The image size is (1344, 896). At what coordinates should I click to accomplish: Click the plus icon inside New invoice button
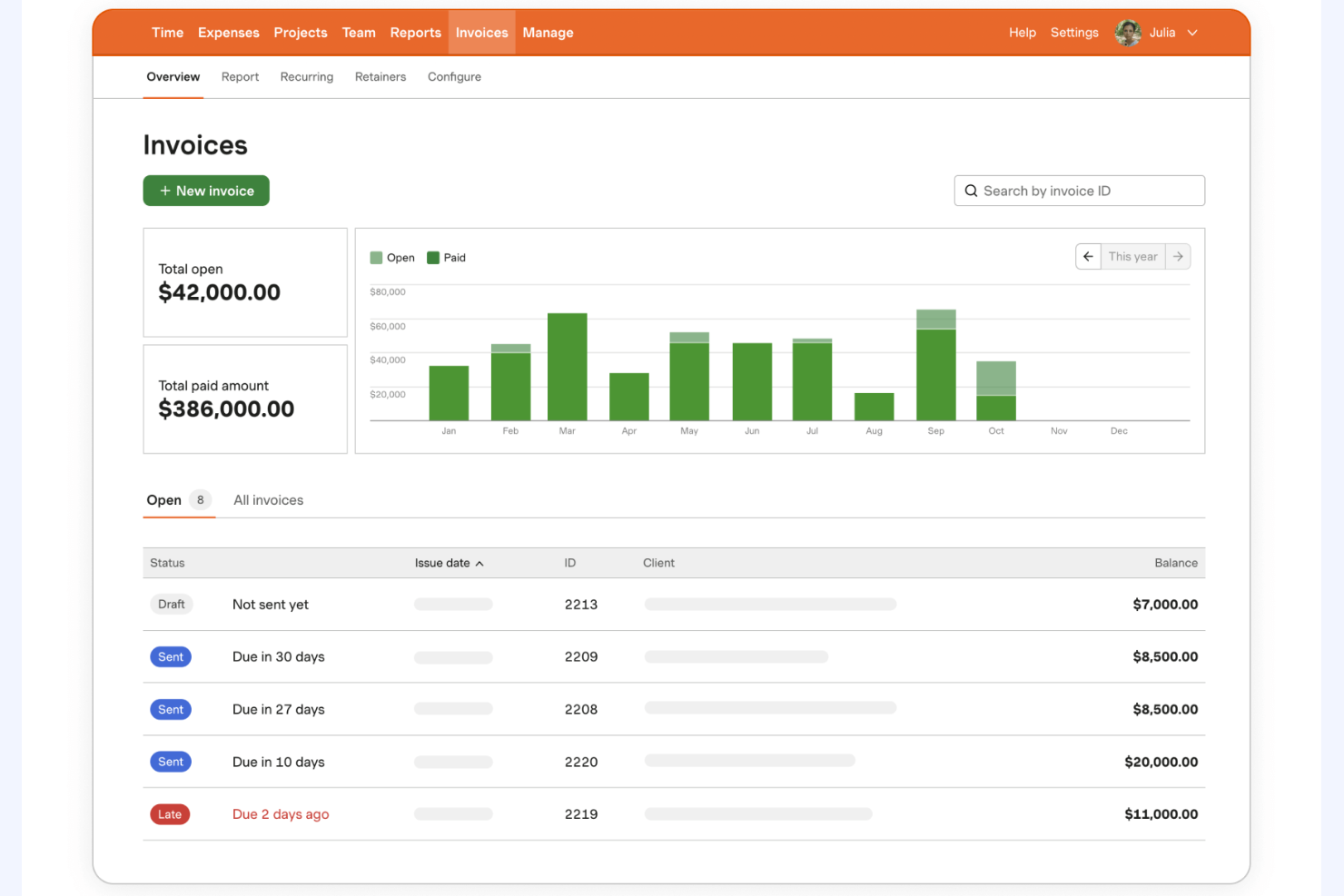(164, 191)
